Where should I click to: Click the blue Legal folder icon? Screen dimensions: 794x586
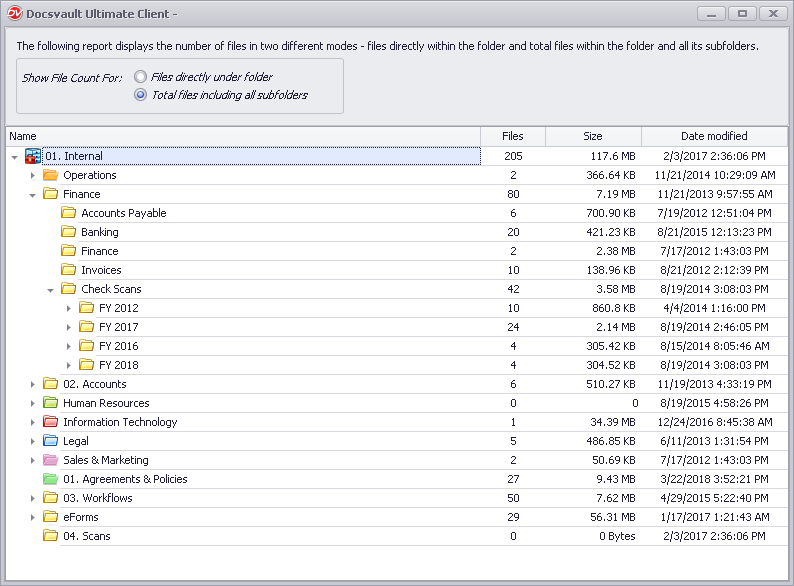[50, 441]
